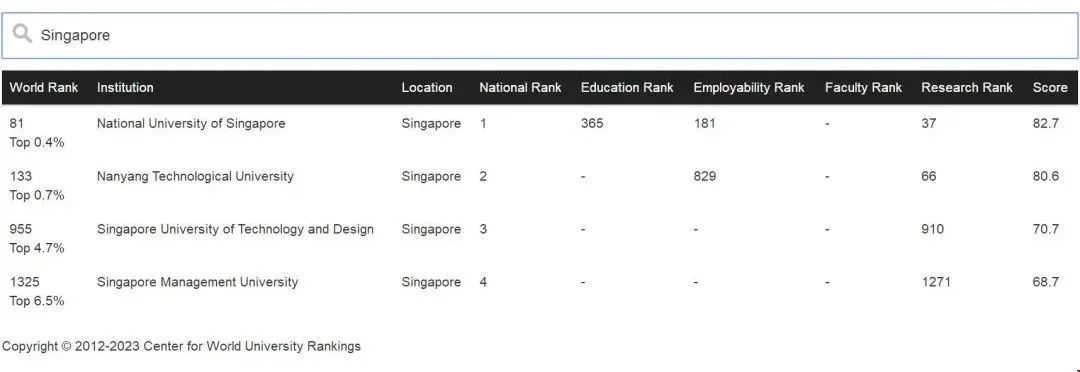Sort by Education Rank column header

(x=627, y=87)
